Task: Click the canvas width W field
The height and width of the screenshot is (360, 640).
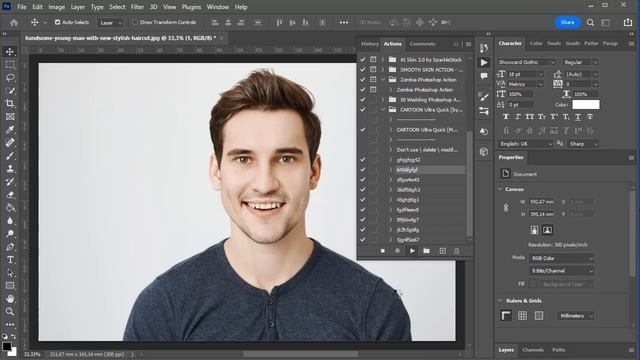Action: [541, 202]
